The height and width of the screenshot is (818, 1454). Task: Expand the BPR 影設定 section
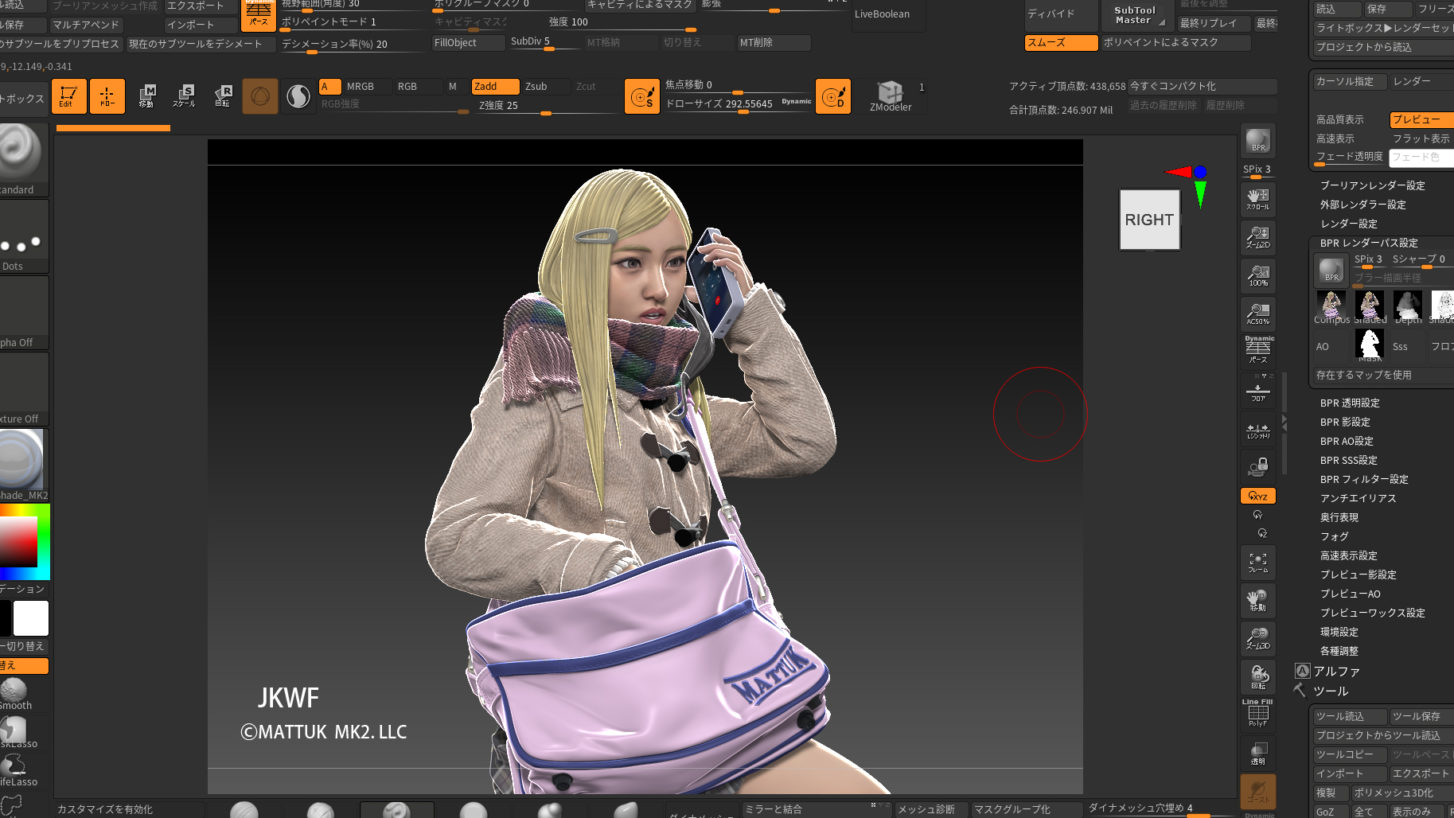click(1345, 422)
